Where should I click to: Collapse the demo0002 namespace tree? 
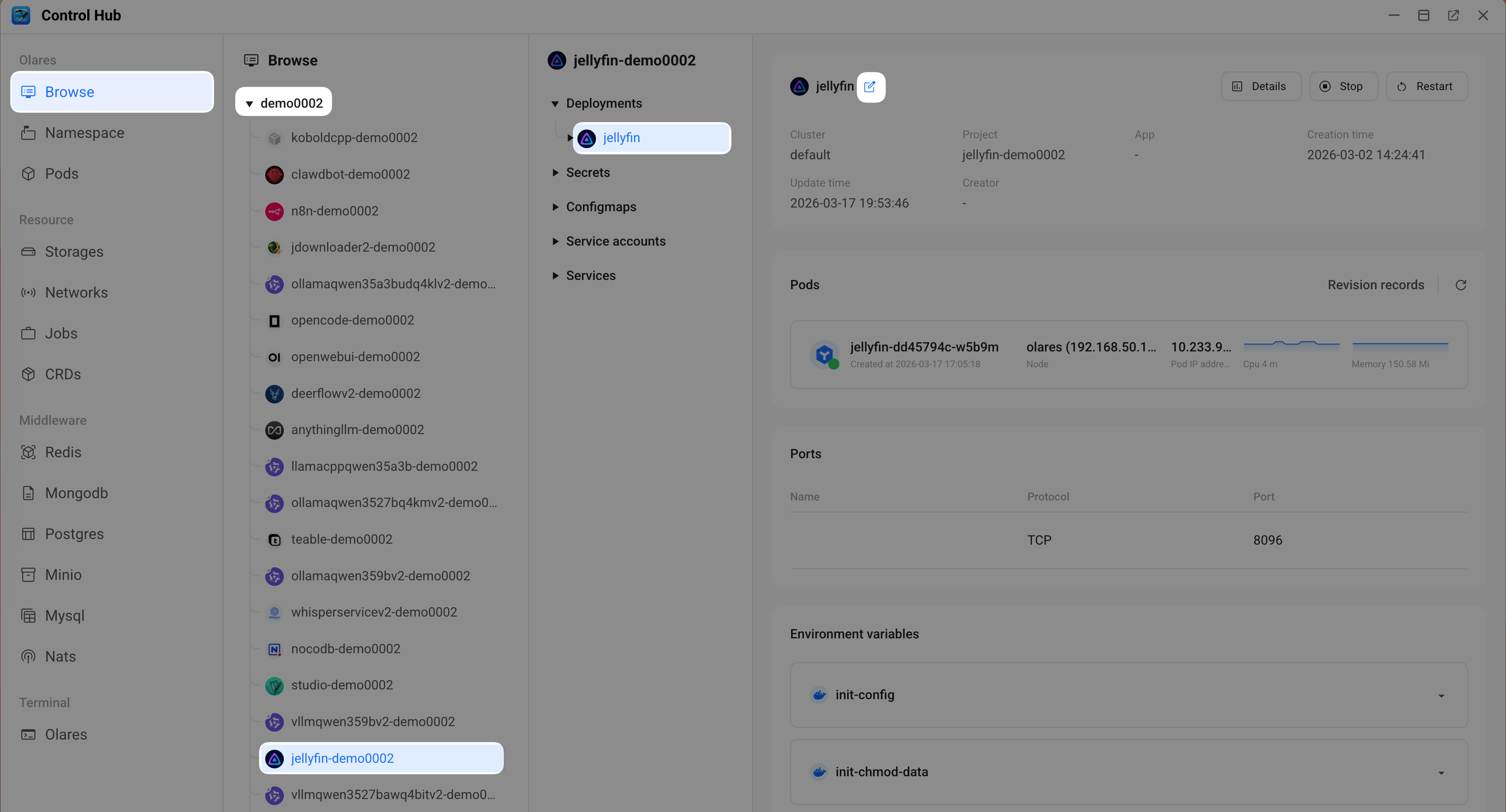click(250, 102)
